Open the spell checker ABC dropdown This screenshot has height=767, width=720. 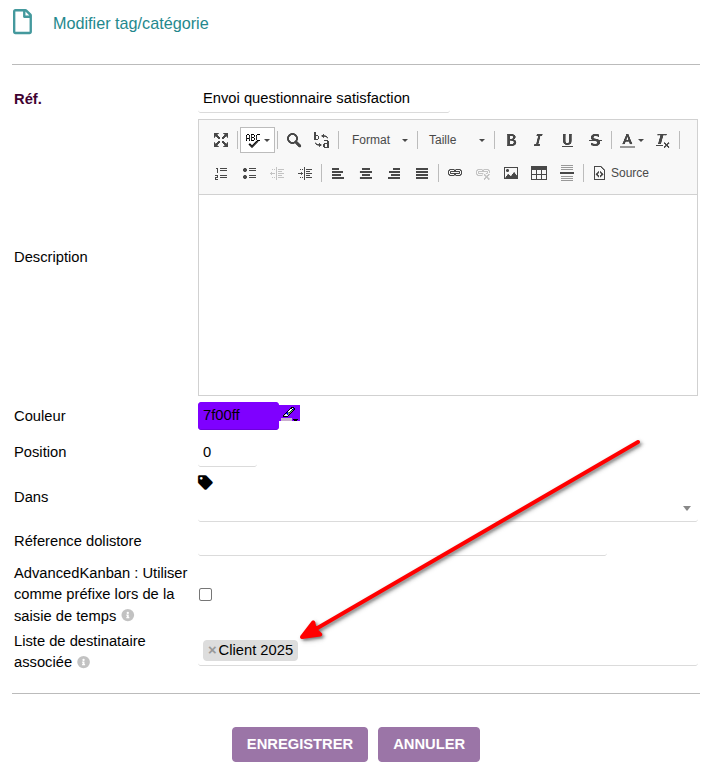[257, 140]
